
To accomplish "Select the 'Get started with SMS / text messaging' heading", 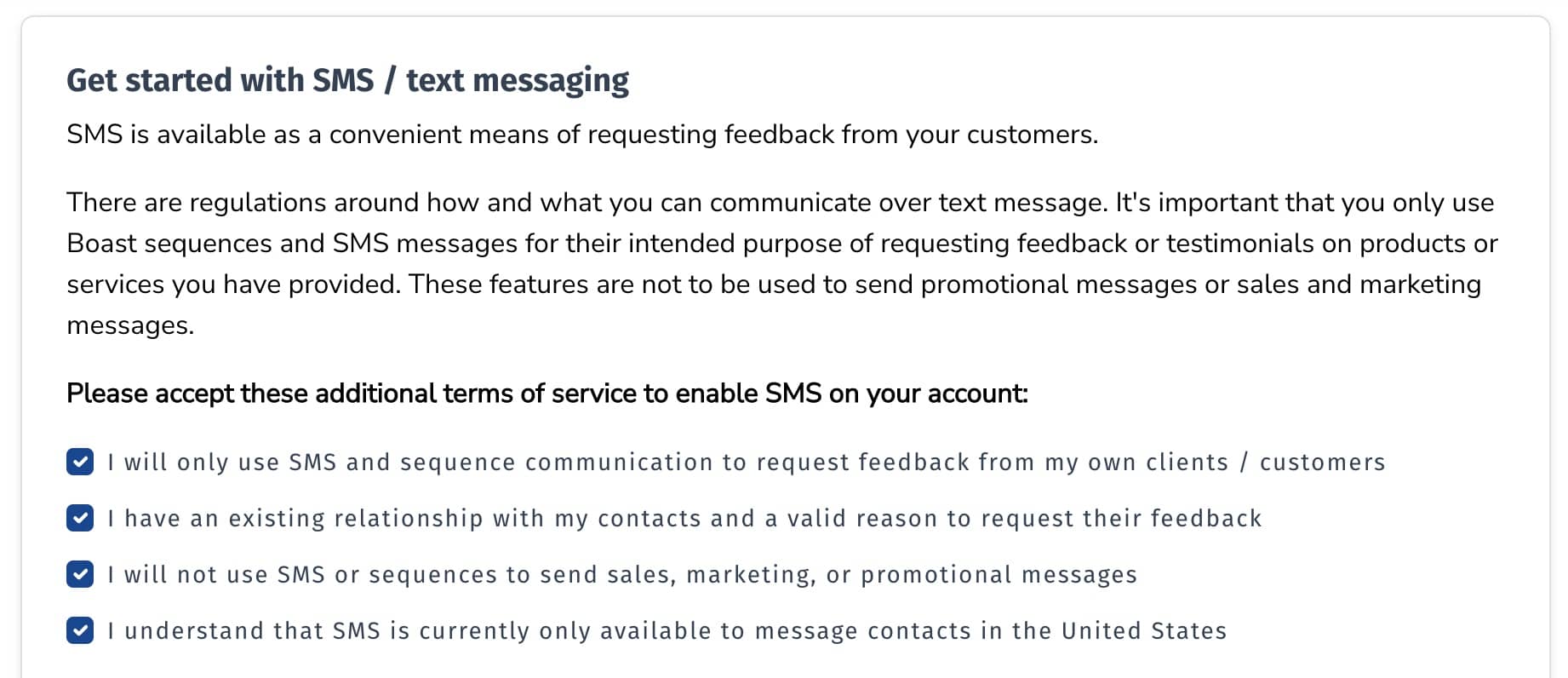I will 348,80.
